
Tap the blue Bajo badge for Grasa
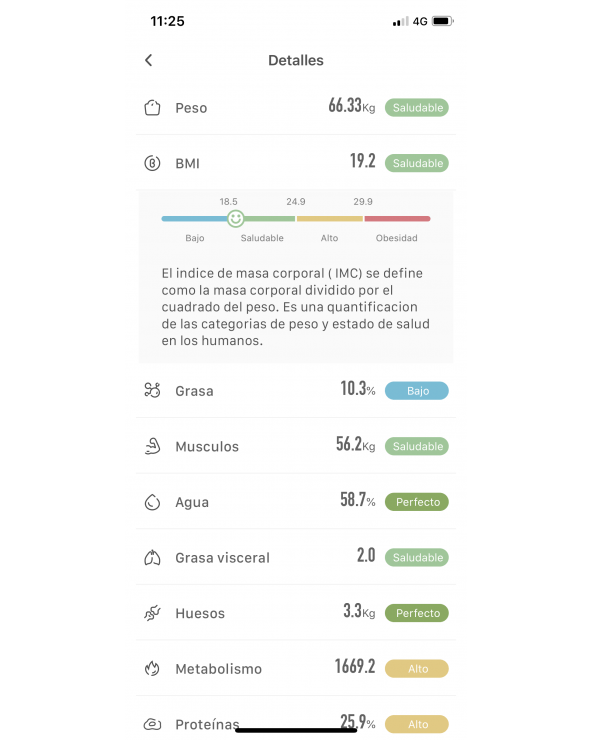pos(417,391)
